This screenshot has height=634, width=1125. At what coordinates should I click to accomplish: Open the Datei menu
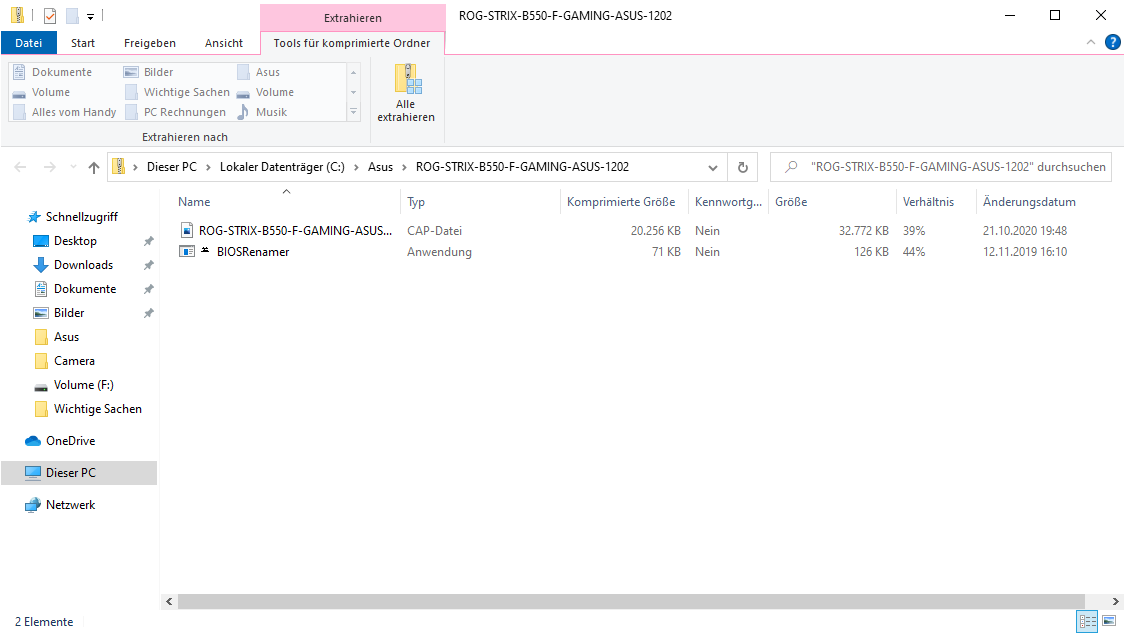click(x=29, y=43)
